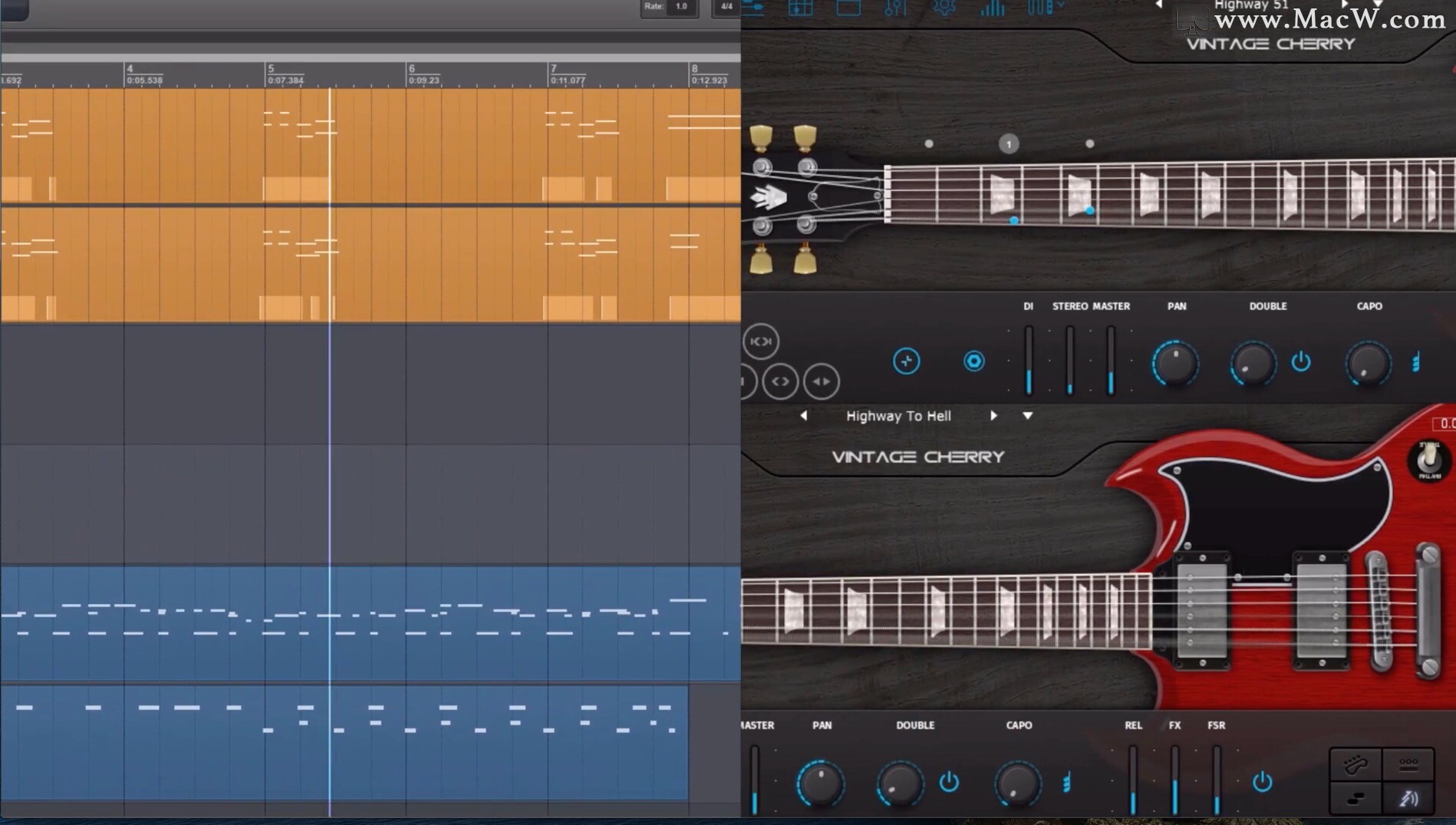Click the hand icon beside the lower CAPO knob

click(x=1066, y=782)
